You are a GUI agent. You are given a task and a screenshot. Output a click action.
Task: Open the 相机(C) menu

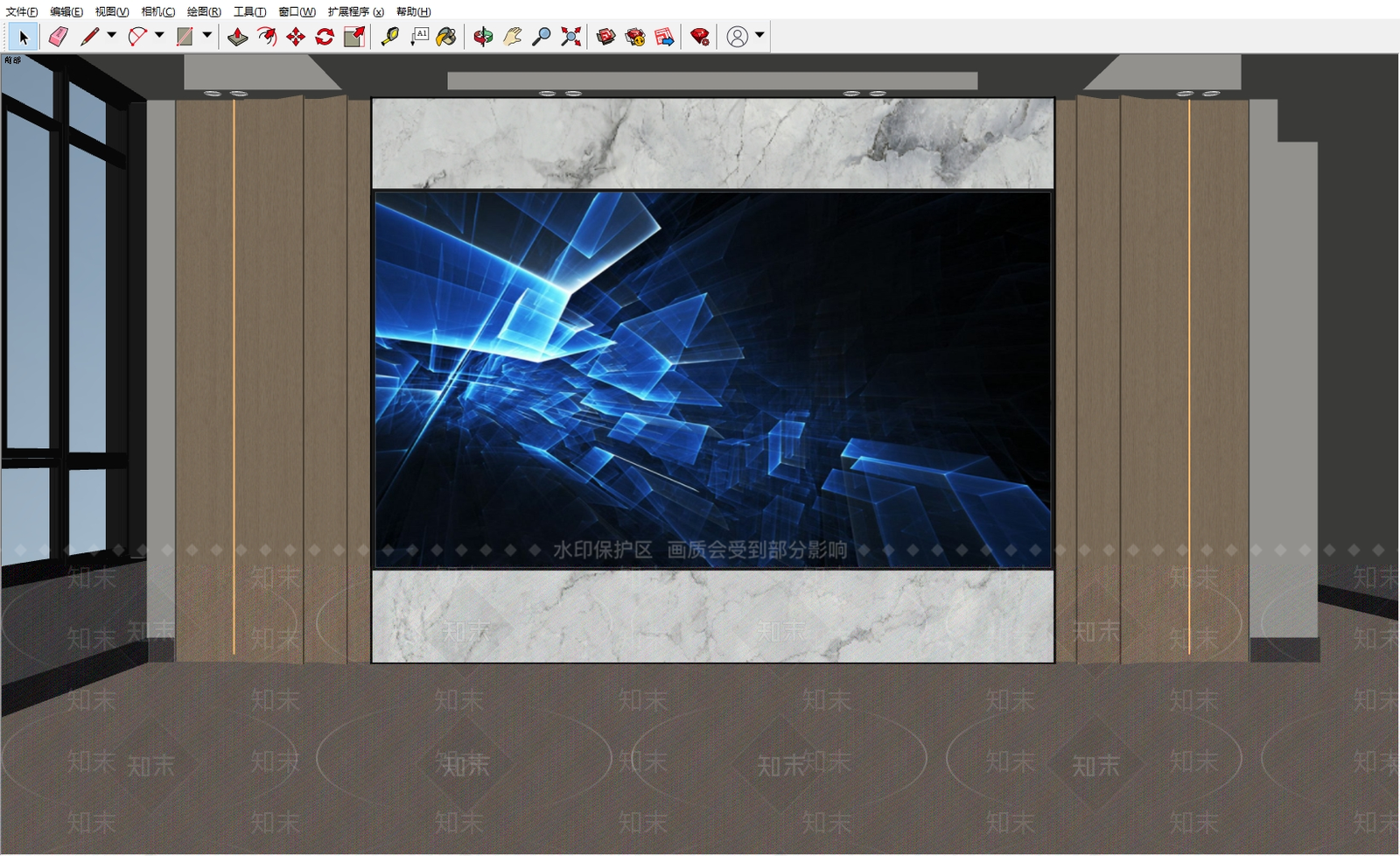click(158, 11)
